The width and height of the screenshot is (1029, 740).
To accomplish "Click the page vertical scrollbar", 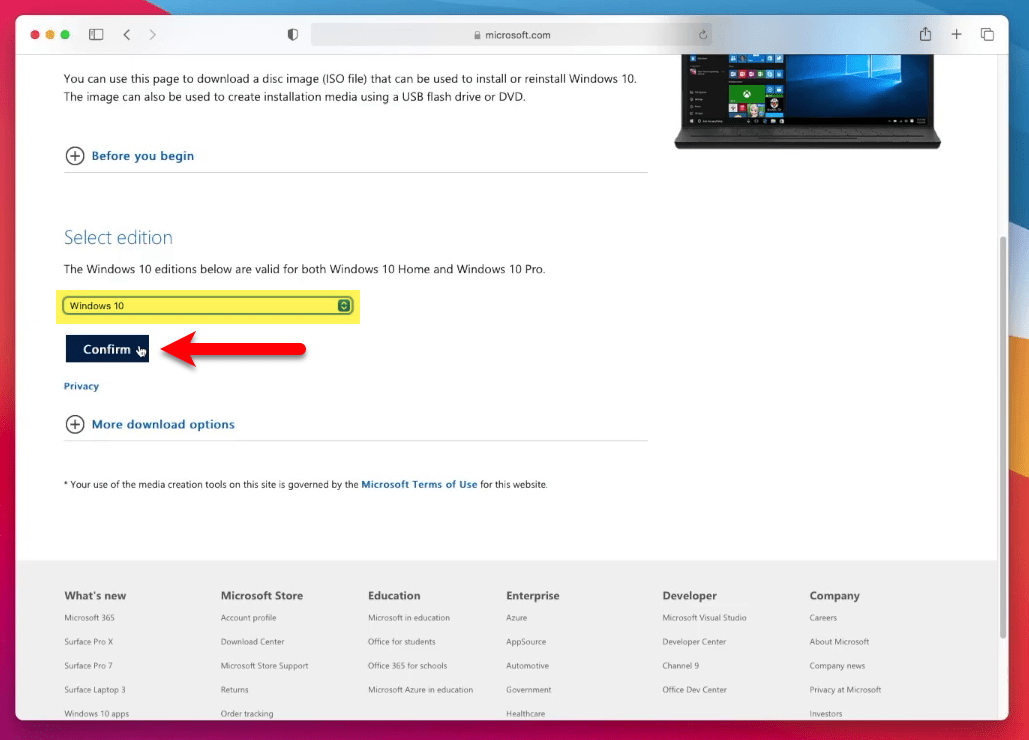I will point(1003,436).
